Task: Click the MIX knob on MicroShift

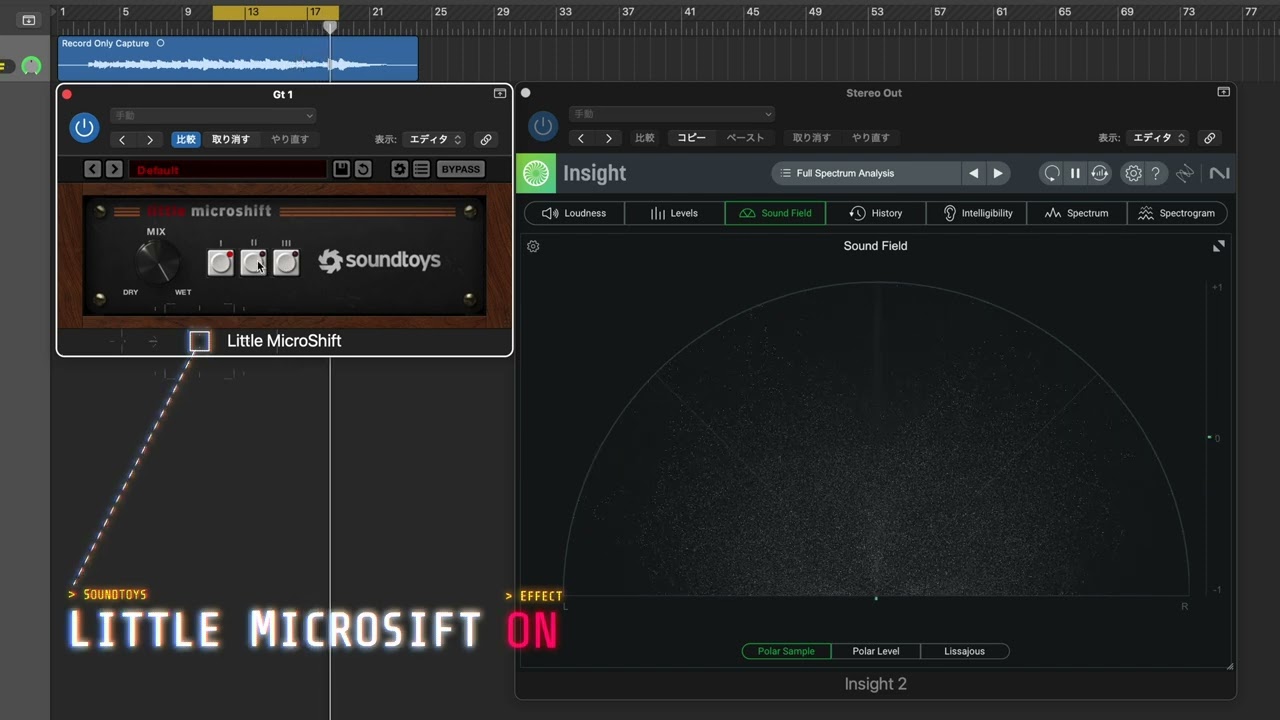Action: (x=158, y=262)
